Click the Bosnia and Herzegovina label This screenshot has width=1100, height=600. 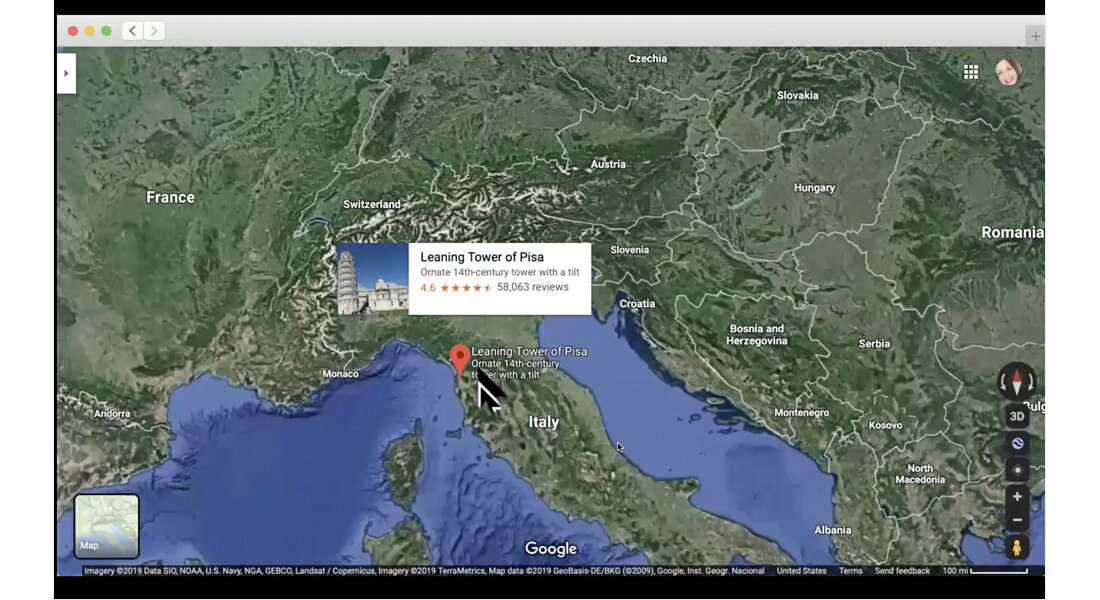click(x=756, y=335)
